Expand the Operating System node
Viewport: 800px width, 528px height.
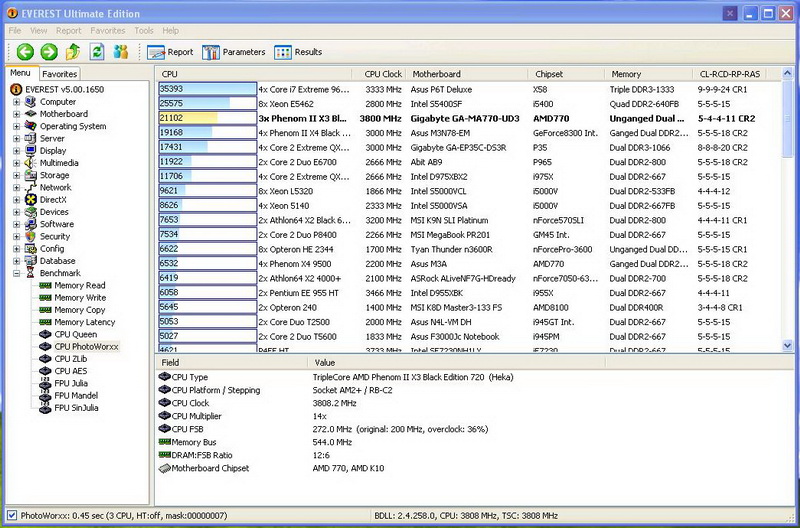click(16, 126)
